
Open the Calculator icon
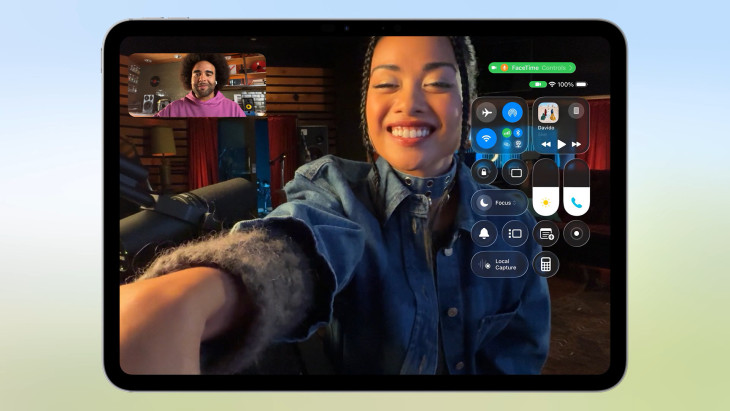click(546, 264)
